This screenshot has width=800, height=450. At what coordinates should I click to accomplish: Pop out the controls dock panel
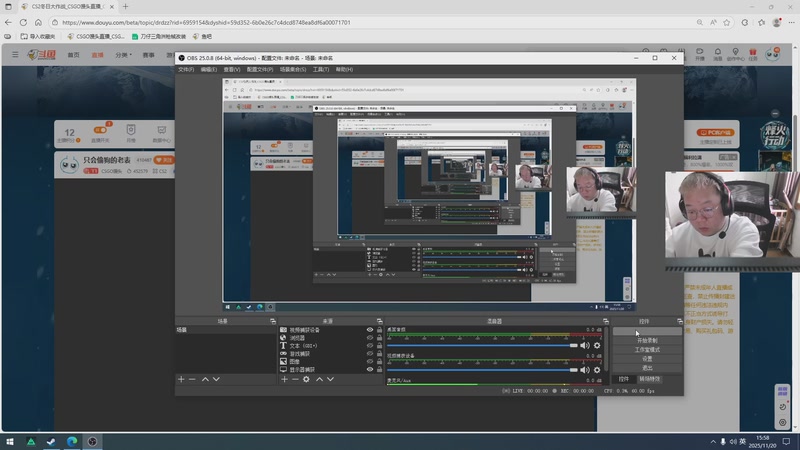pyautogui.click(x=680, y=321)
